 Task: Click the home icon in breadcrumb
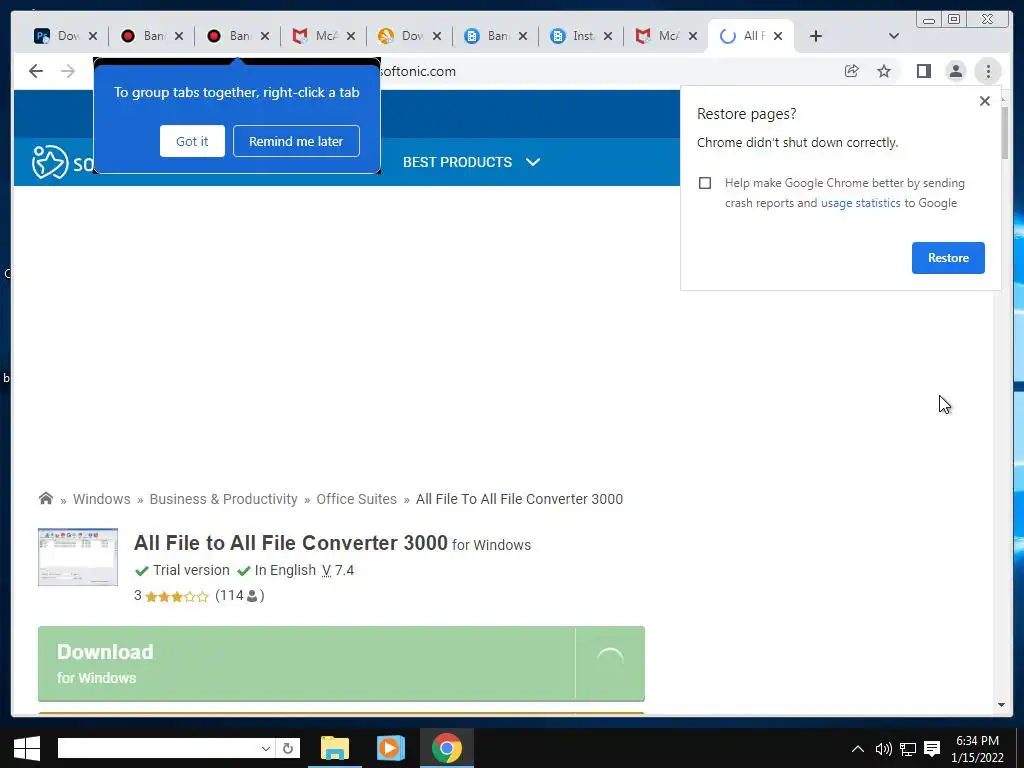[x=46, y=498]
